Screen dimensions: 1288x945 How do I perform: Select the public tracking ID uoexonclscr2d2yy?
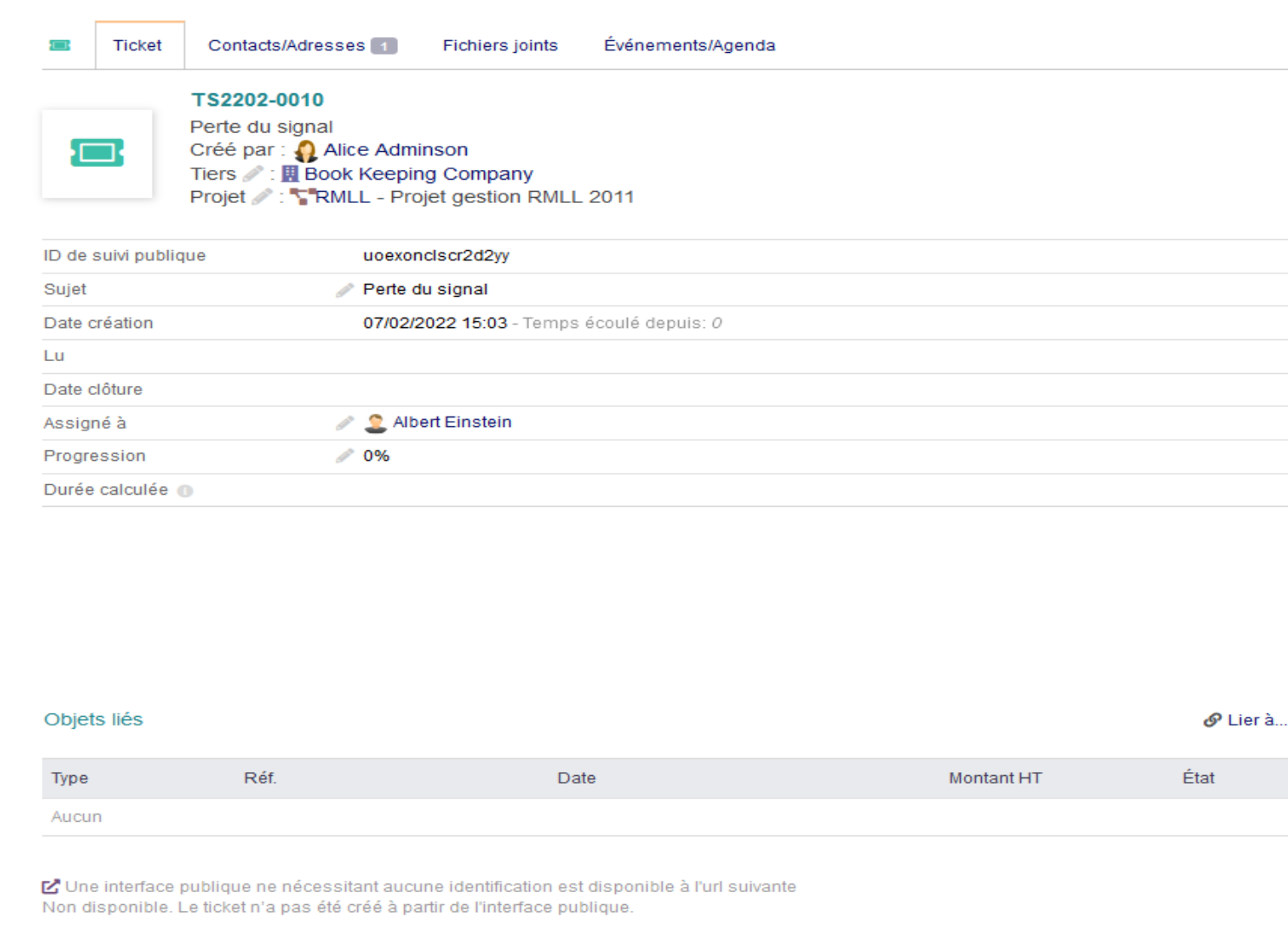pos(436,256)
